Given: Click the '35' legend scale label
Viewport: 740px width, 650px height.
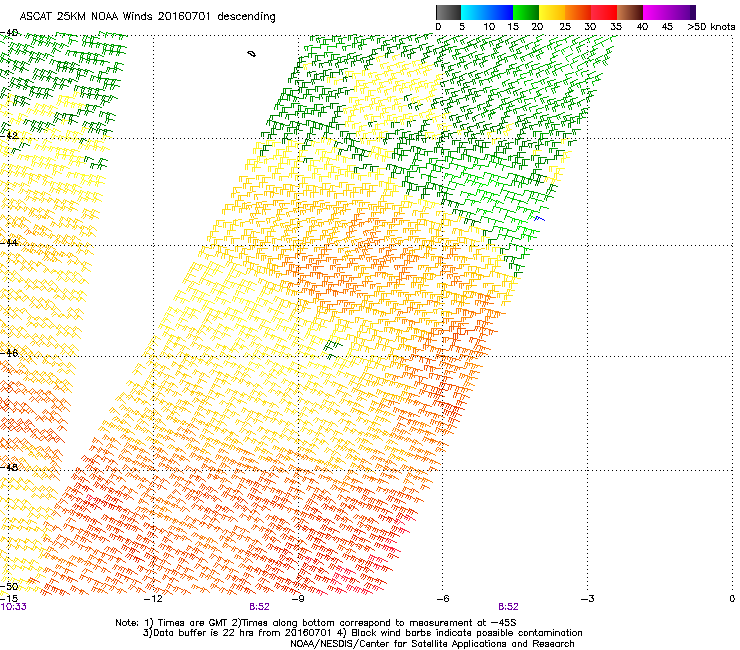Looking at the screenshot, I should 616,27.
